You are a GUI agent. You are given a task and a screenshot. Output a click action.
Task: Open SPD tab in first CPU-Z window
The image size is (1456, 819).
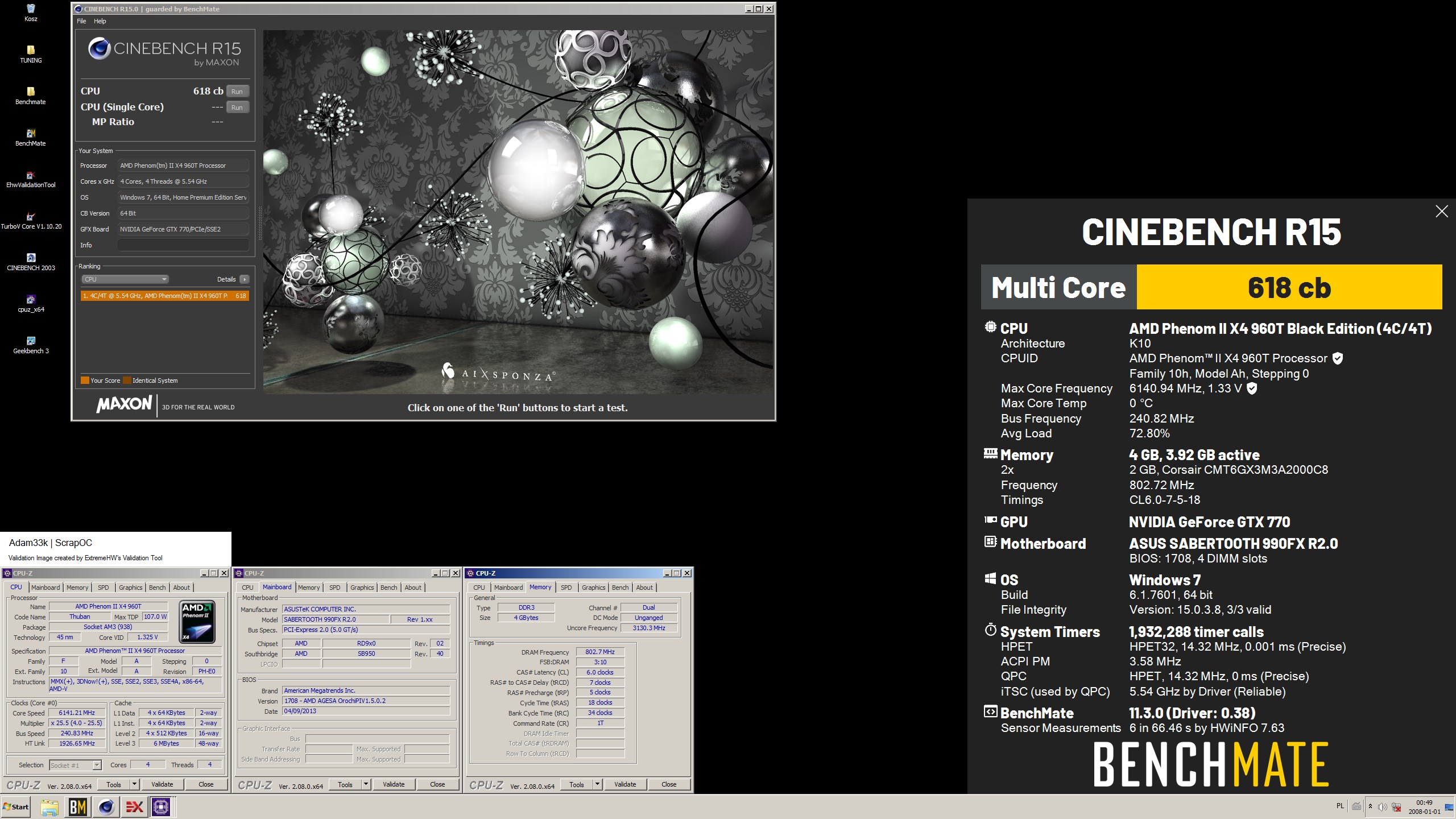(x=104, y=588)
